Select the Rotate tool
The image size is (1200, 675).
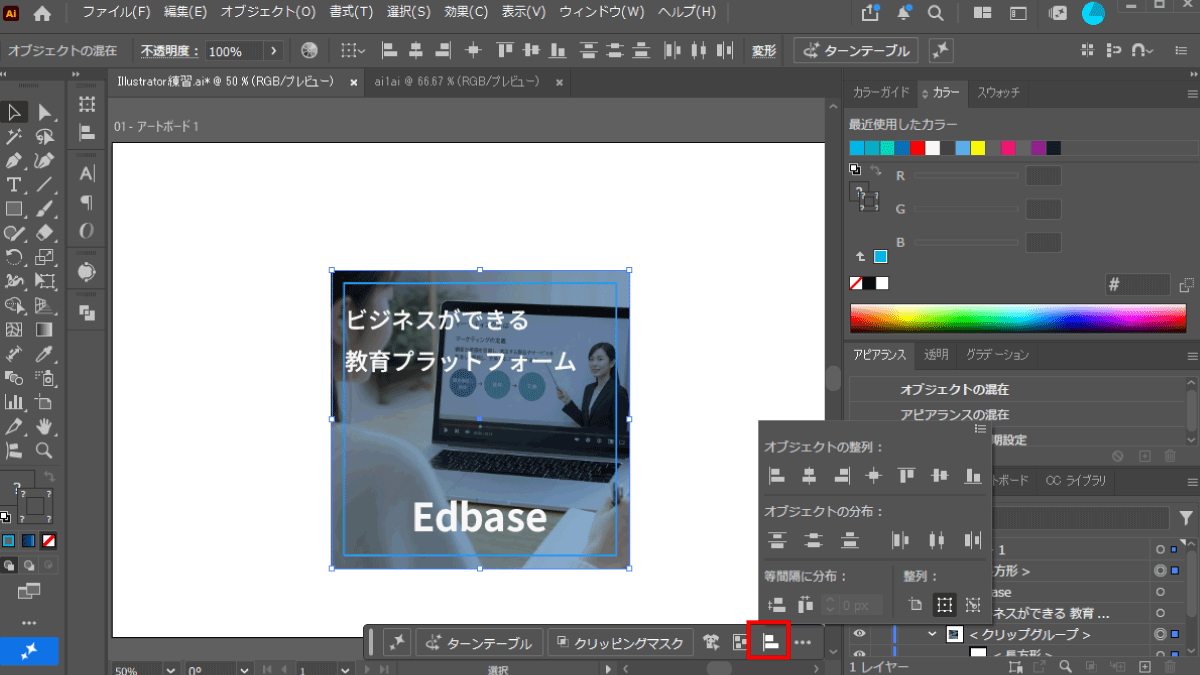tap(14, 258)
